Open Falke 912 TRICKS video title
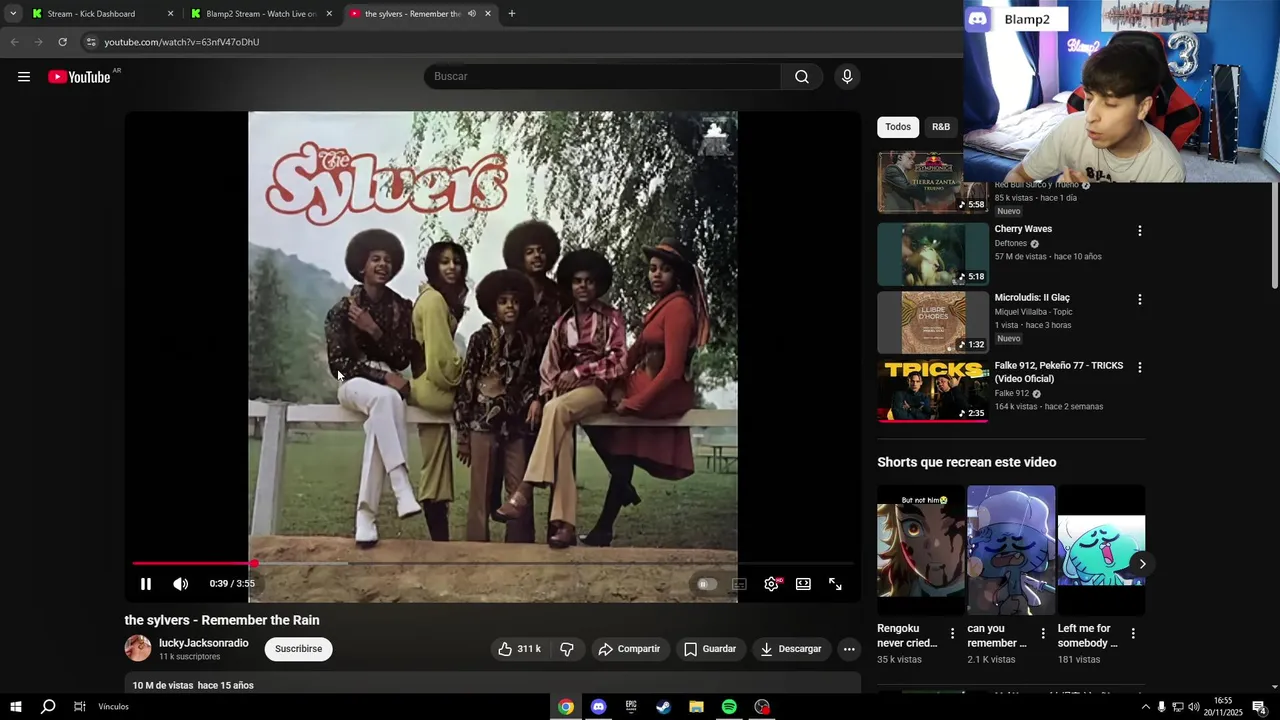1280x720 pixels. [1059, 372]
